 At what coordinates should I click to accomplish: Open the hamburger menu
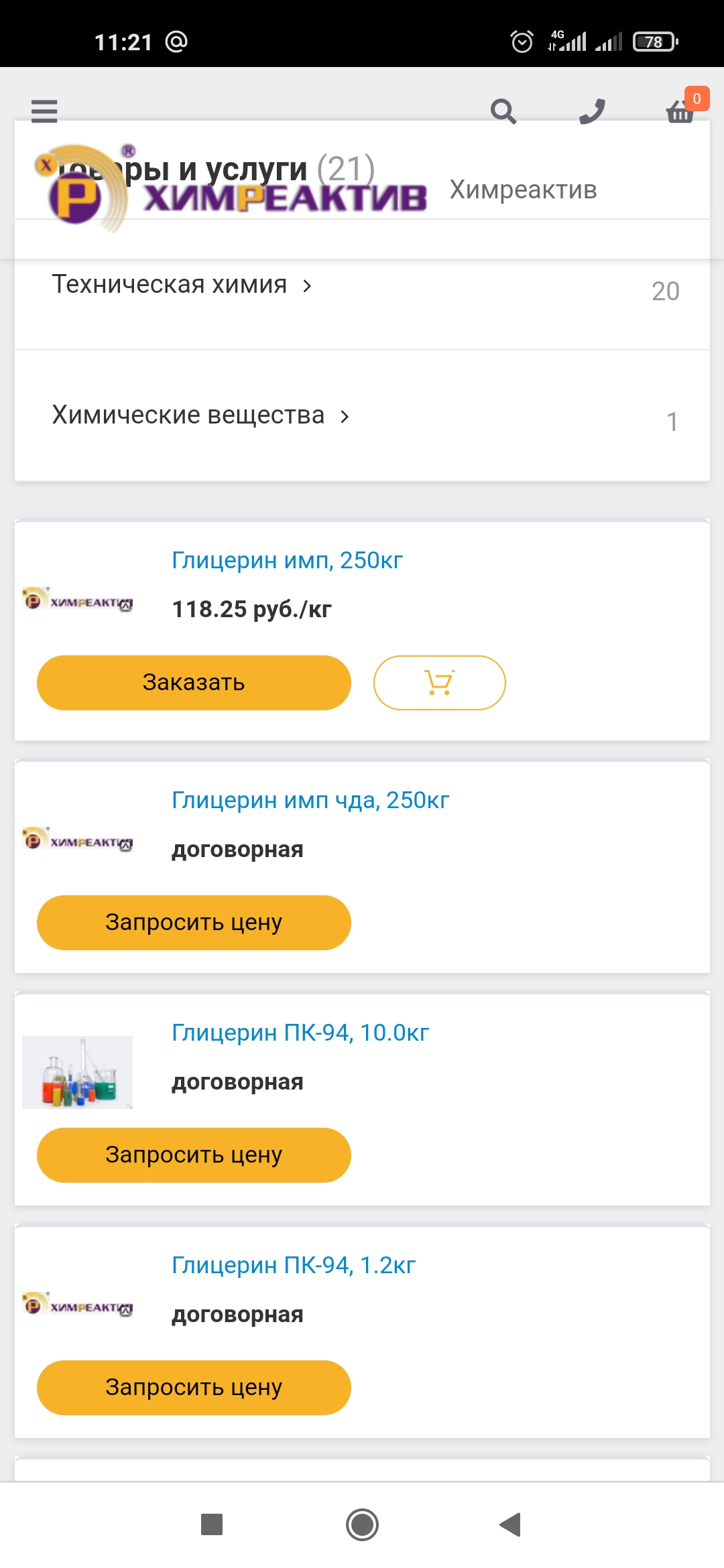coord(44,111)
